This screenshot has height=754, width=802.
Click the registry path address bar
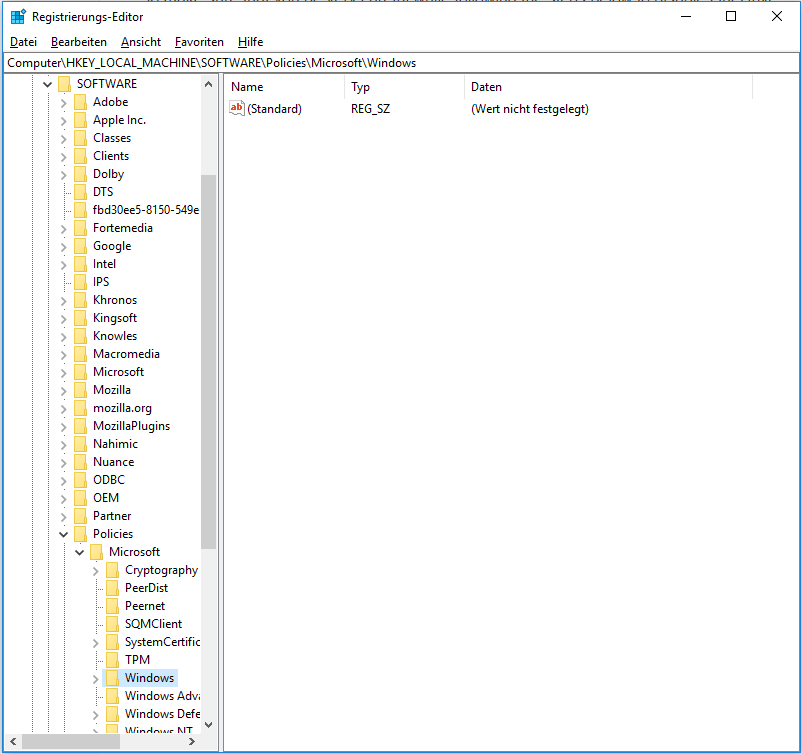(x=401, y=63)
